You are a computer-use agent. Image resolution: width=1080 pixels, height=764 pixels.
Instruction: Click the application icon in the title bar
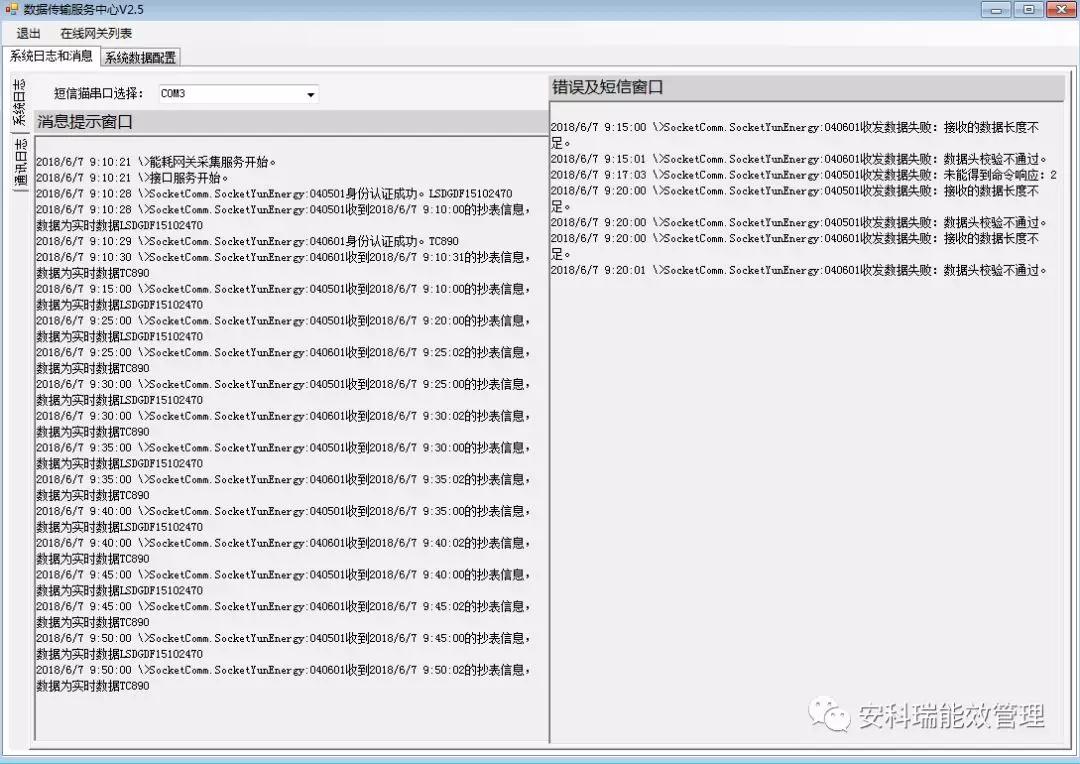click(12, 9)
